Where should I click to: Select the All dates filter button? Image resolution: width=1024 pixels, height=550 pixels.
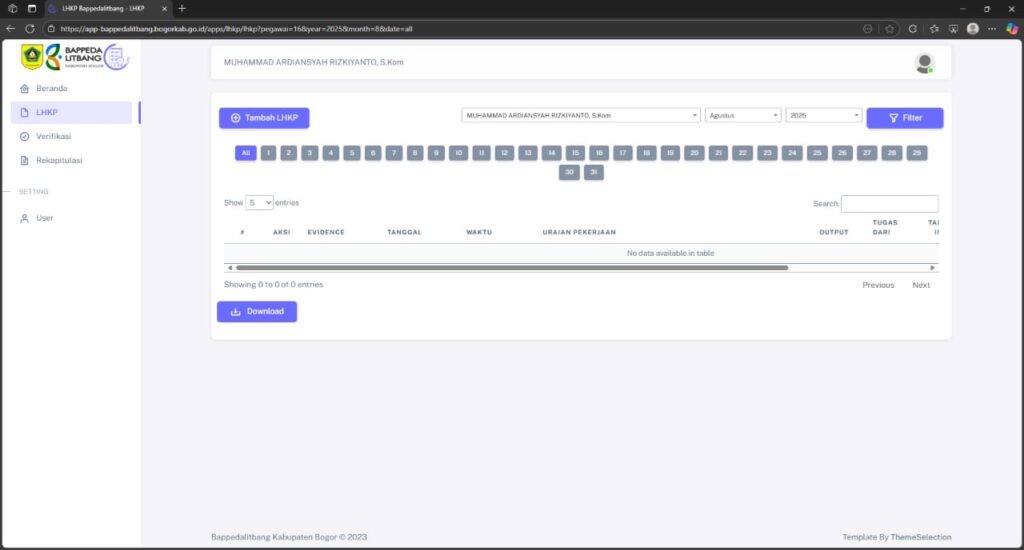pos(245,153)
